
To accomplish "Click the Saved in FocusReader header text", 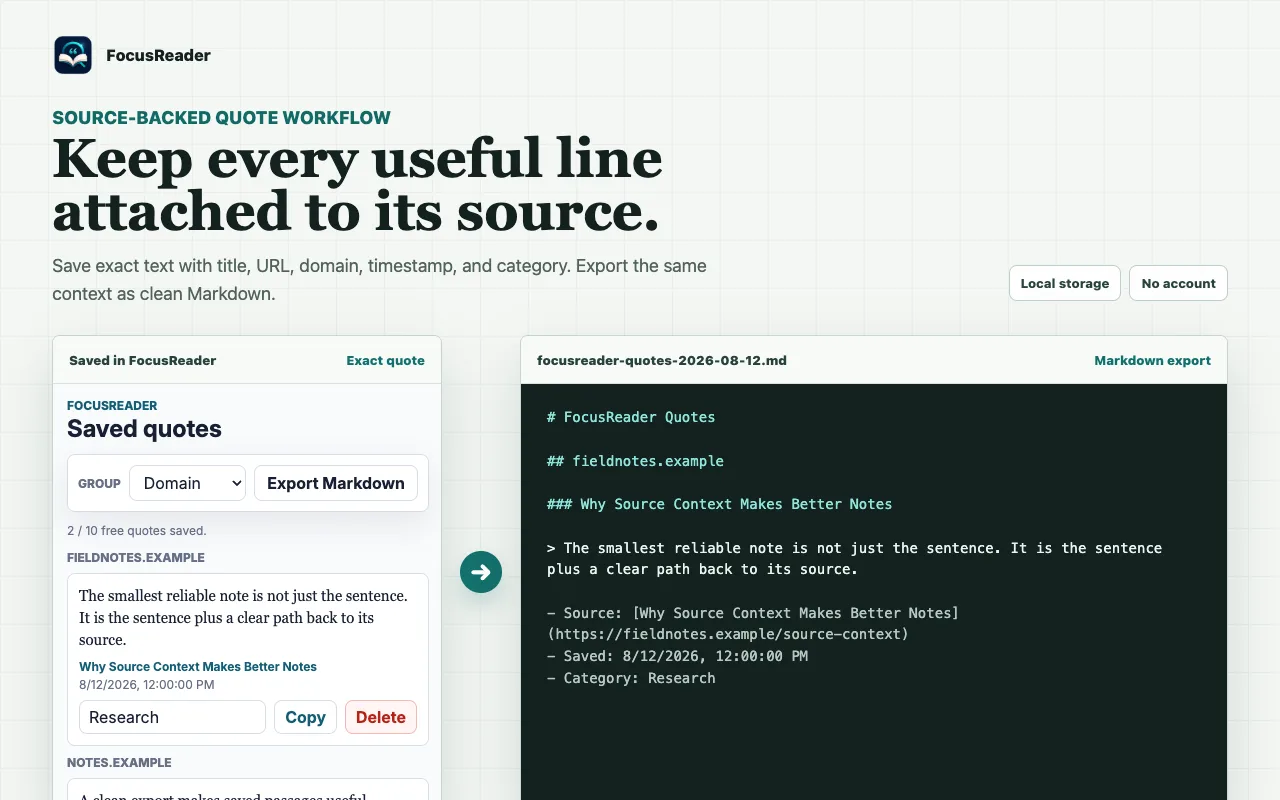I will coord(143,360).
